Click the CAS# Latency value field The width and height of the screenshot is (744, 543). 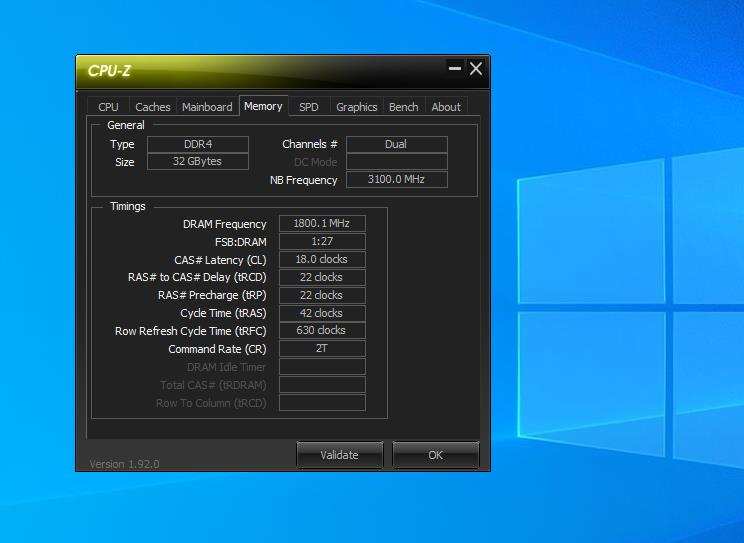point(322,259)
